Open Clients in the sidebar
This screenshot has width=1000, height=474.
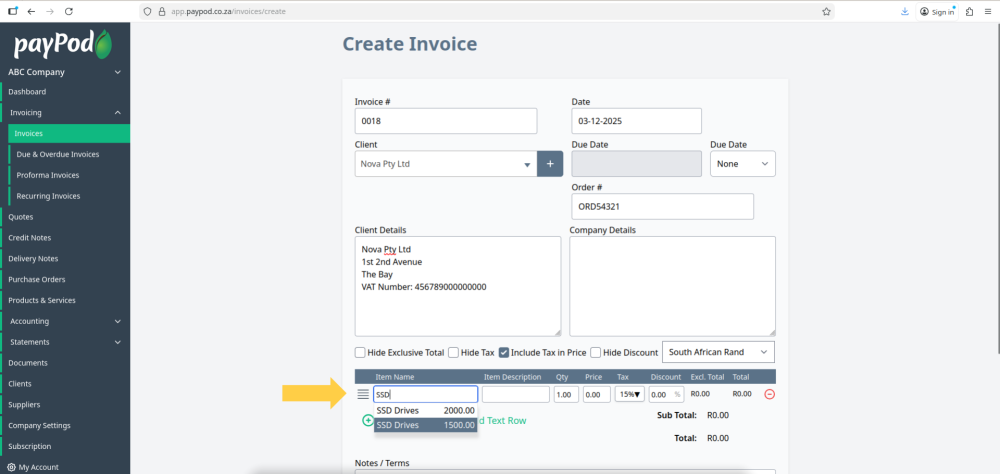click(20, 384)
